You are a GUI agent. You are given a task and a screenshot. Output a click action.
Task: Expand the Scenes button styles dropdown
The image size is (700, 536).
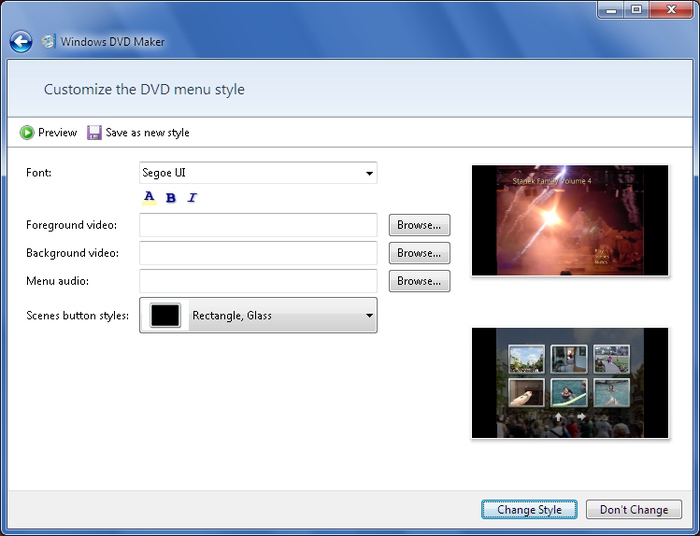point(258,315)
